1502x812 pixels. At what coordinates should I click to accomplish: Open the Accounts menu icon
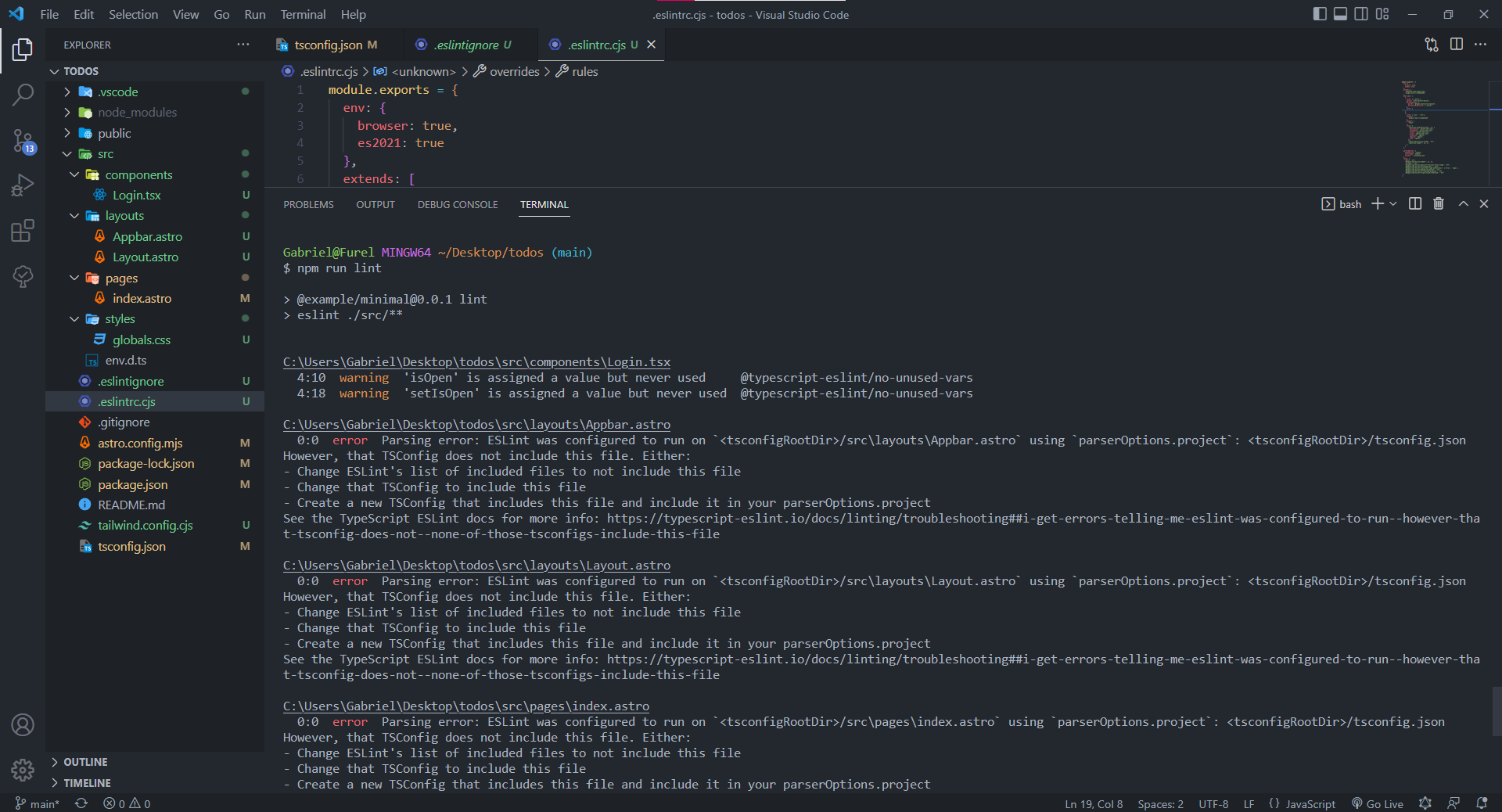[23, 725]
